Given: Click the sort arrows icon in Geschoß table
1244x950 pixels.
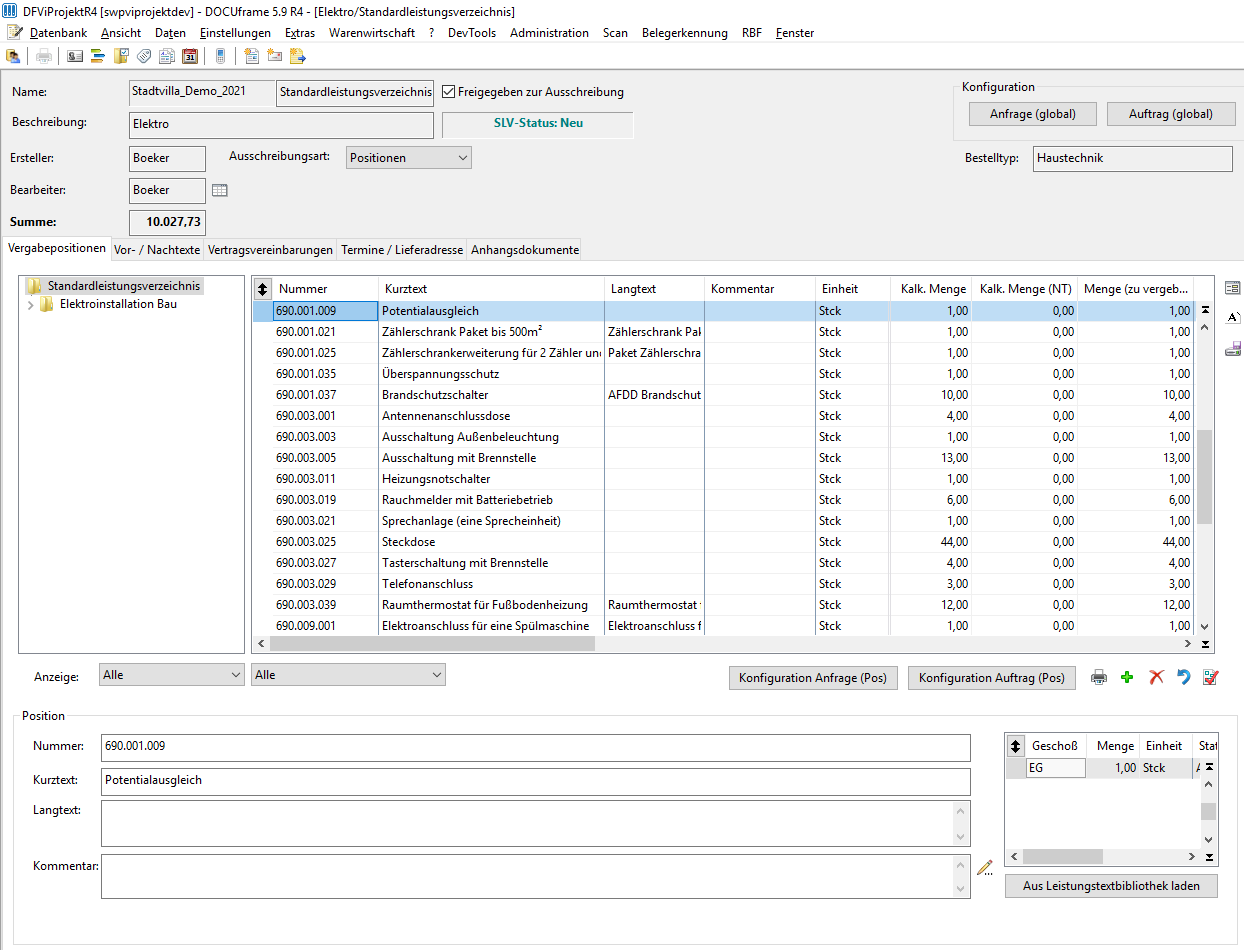Looking at the screenshot, I should click(1016, 746).
